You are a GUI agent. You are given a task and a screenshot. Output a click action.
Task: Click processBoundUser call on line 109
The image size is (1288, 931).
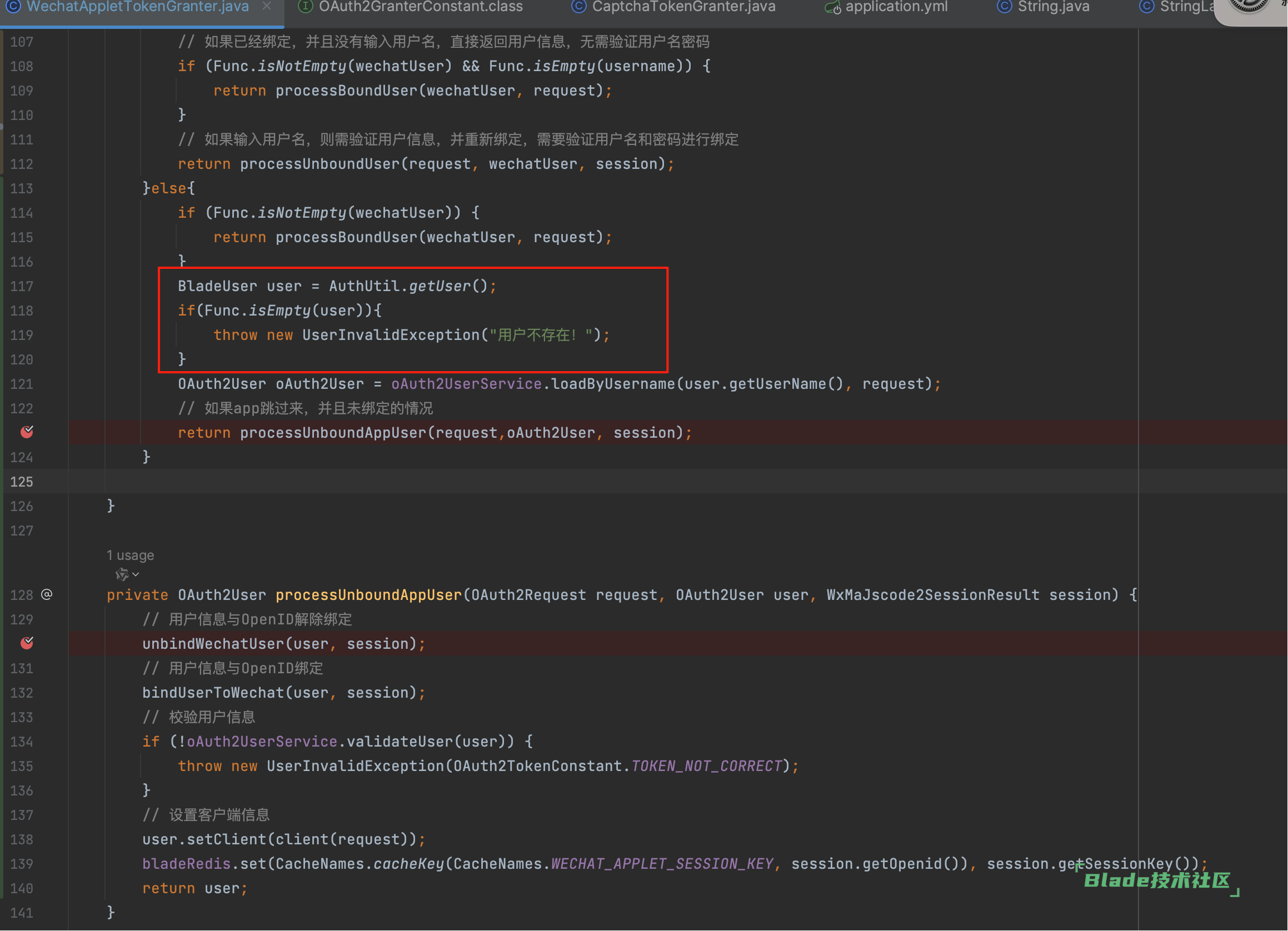[346, 90]
